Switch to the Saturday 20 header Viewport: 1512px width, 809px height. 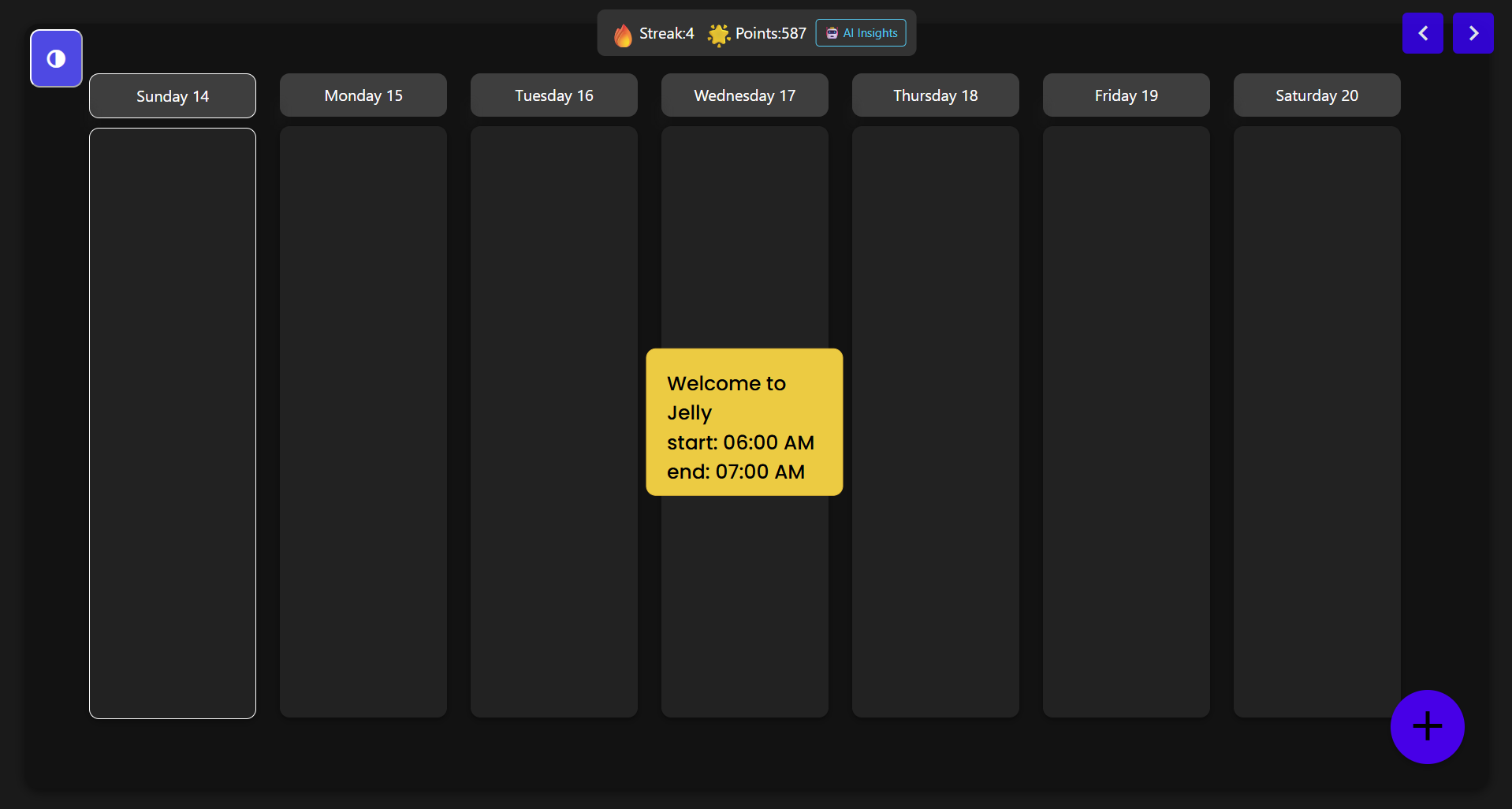pyautogui.click(x=1317, y=95)
